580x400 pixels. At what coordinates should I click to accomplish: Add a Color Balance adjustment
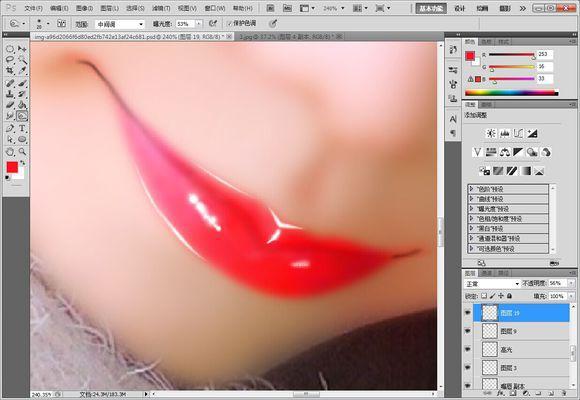[505, 152]
